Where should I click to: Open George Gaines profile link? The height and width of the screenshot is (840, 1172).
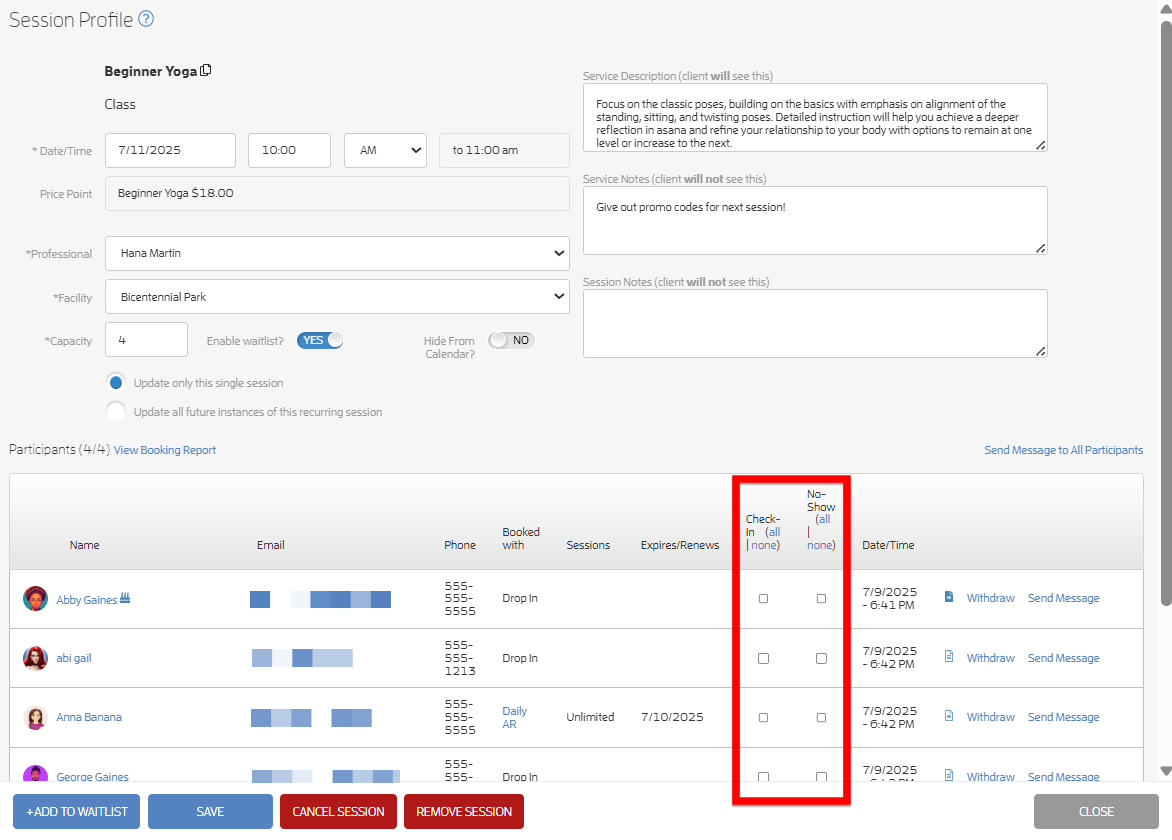coord(93,776)
